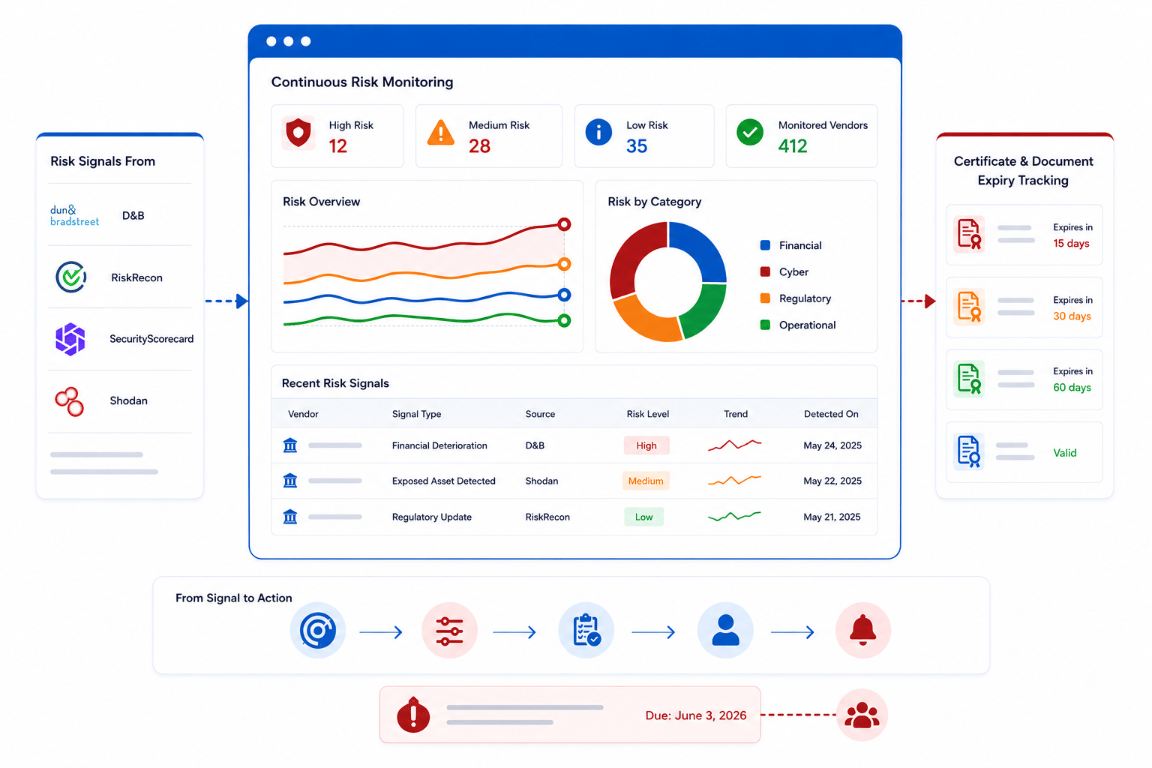This screenshot has width=1152, height=768.
Task: Click the Risk Level column header
Action: (648, 414)
